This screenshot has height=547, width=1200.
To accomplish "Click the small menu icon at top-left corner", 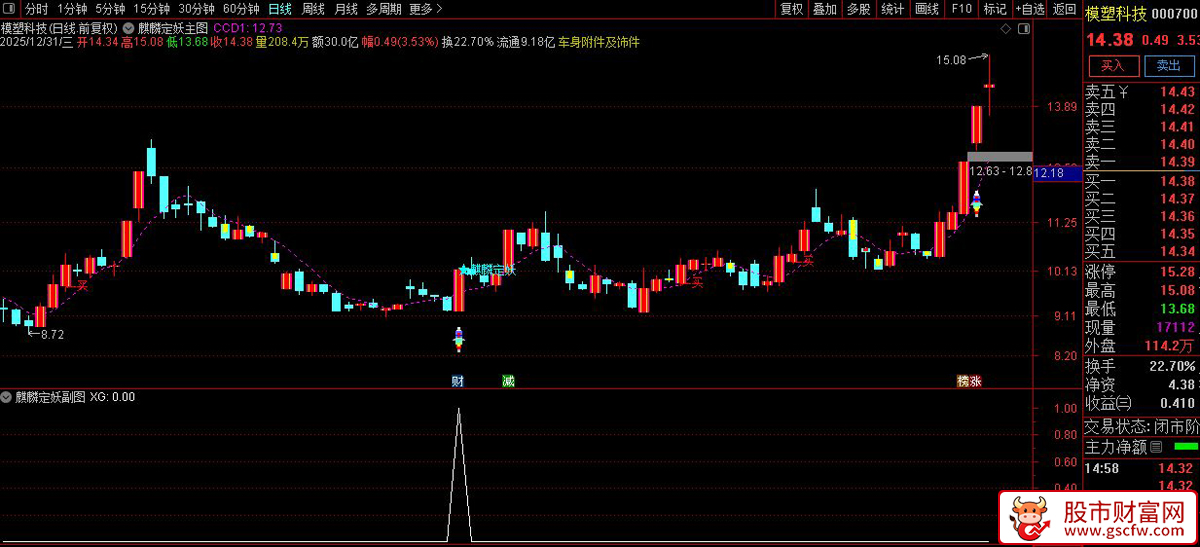I will (9, 9).
